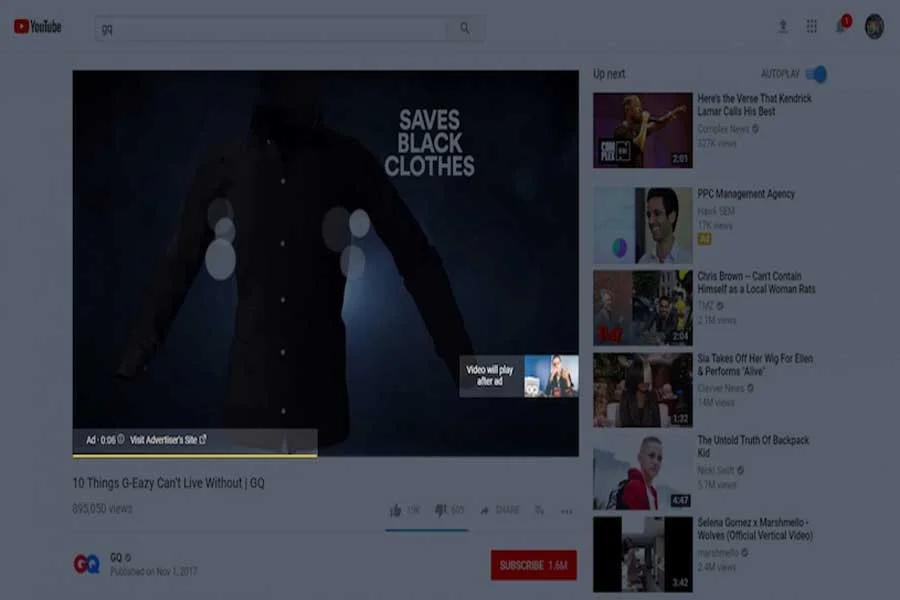
Task: Click the Video will play after ad preview
Action: pyautogui.click(x=518, y=376)
